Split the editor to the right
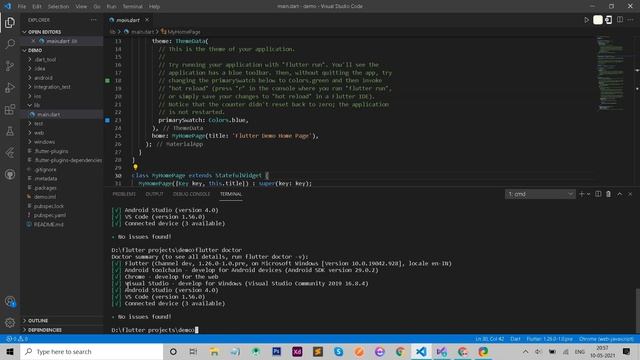 [x=620, y=20]
